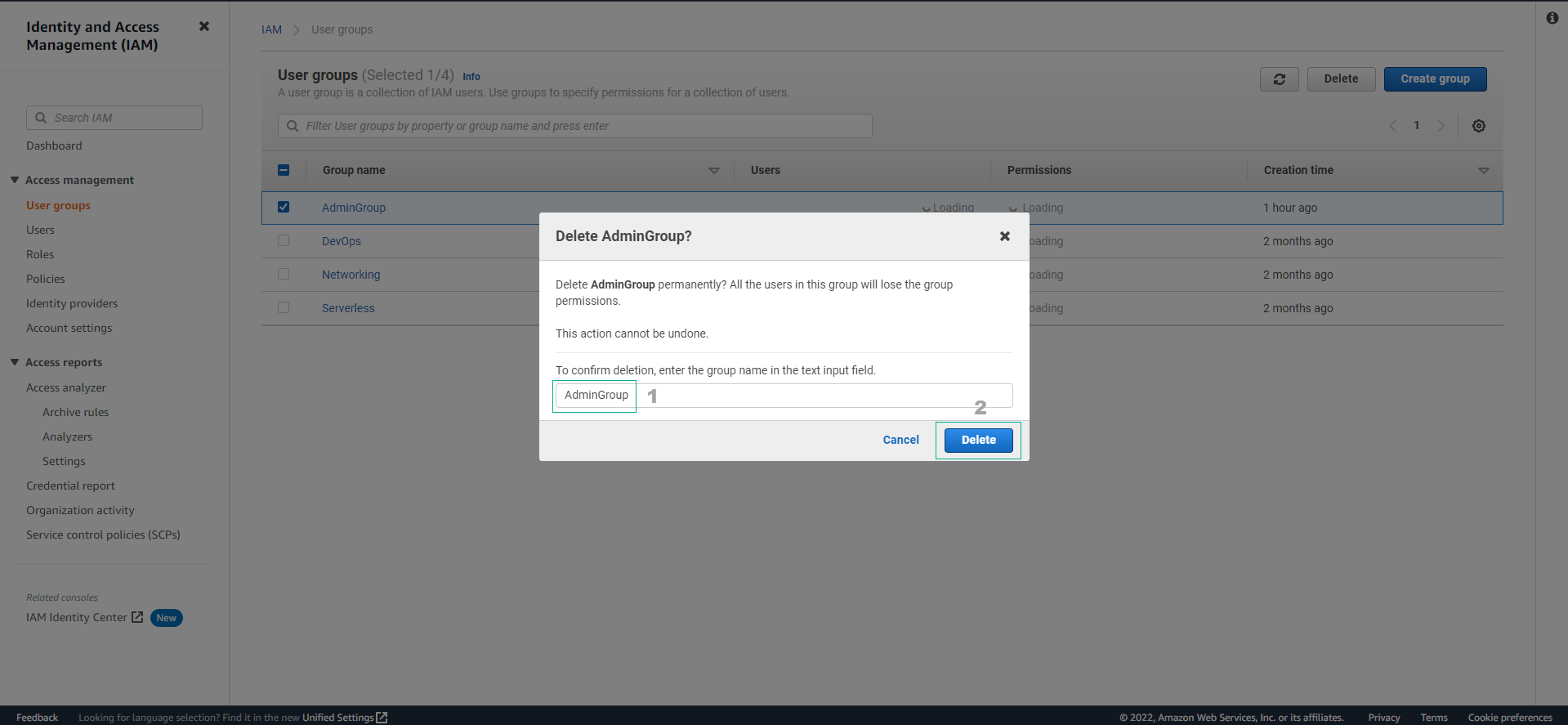Viewport: 1568px width, 725px height.
Task: Uncheck the AdminGroup row checkbox
Action: point(284,207)
